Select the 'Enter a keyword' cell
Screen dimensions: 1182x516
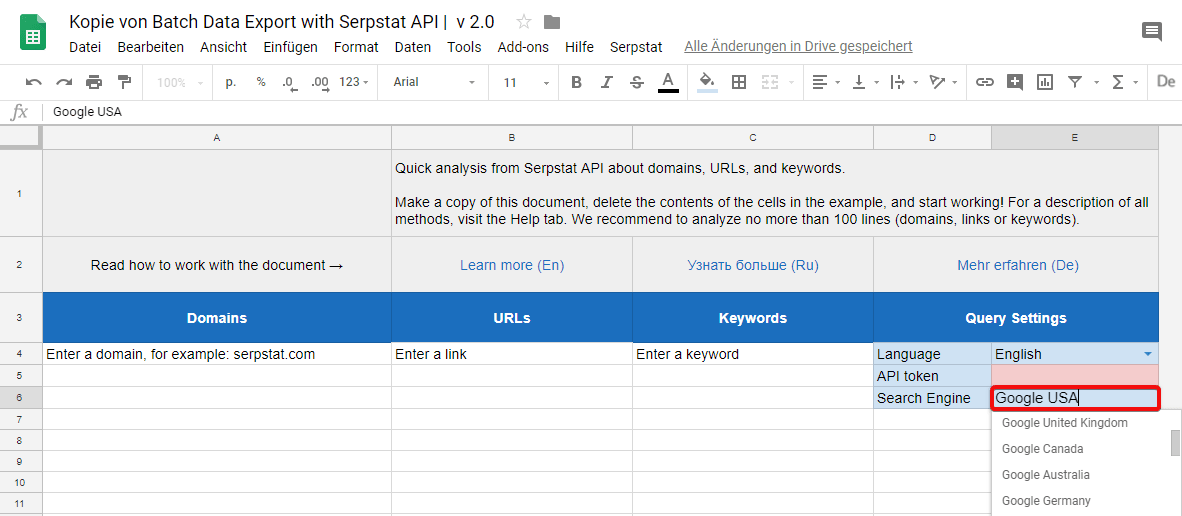(753, 354)
